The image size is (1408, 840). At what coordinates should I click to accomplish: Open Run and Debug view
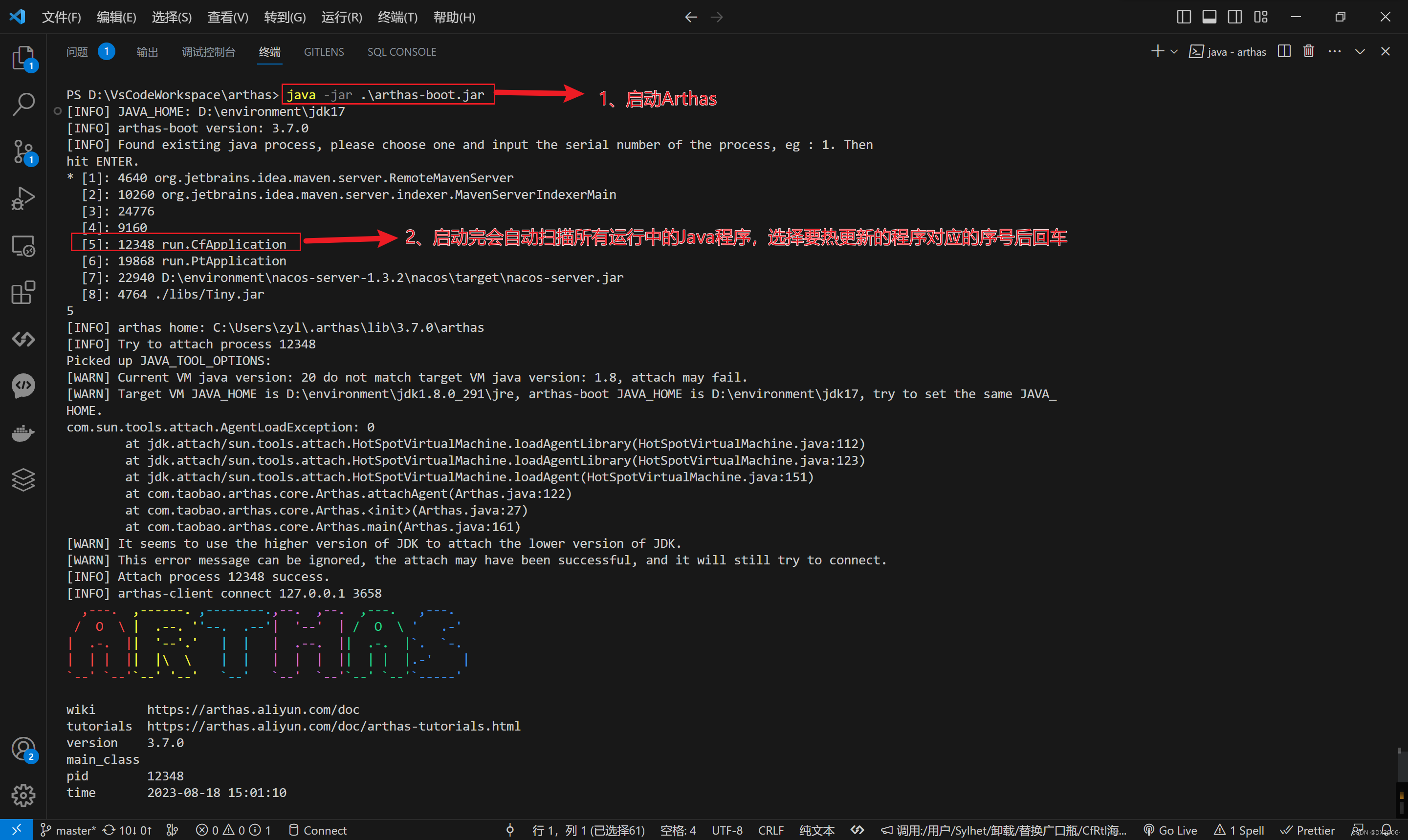(x=23, y=198)
